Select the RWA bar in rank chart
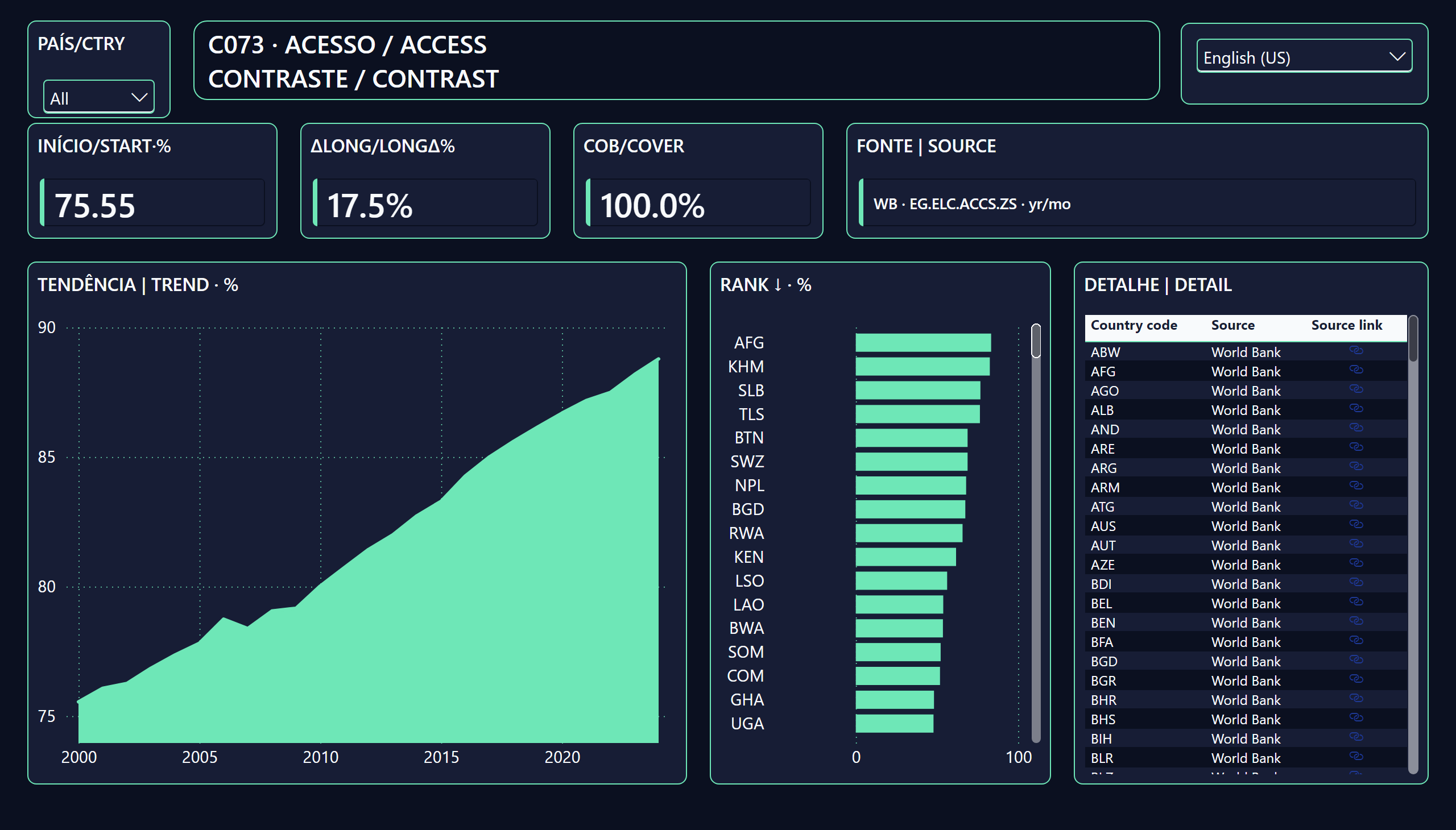Screen dimensions: 1456x830 coord(909,533)
